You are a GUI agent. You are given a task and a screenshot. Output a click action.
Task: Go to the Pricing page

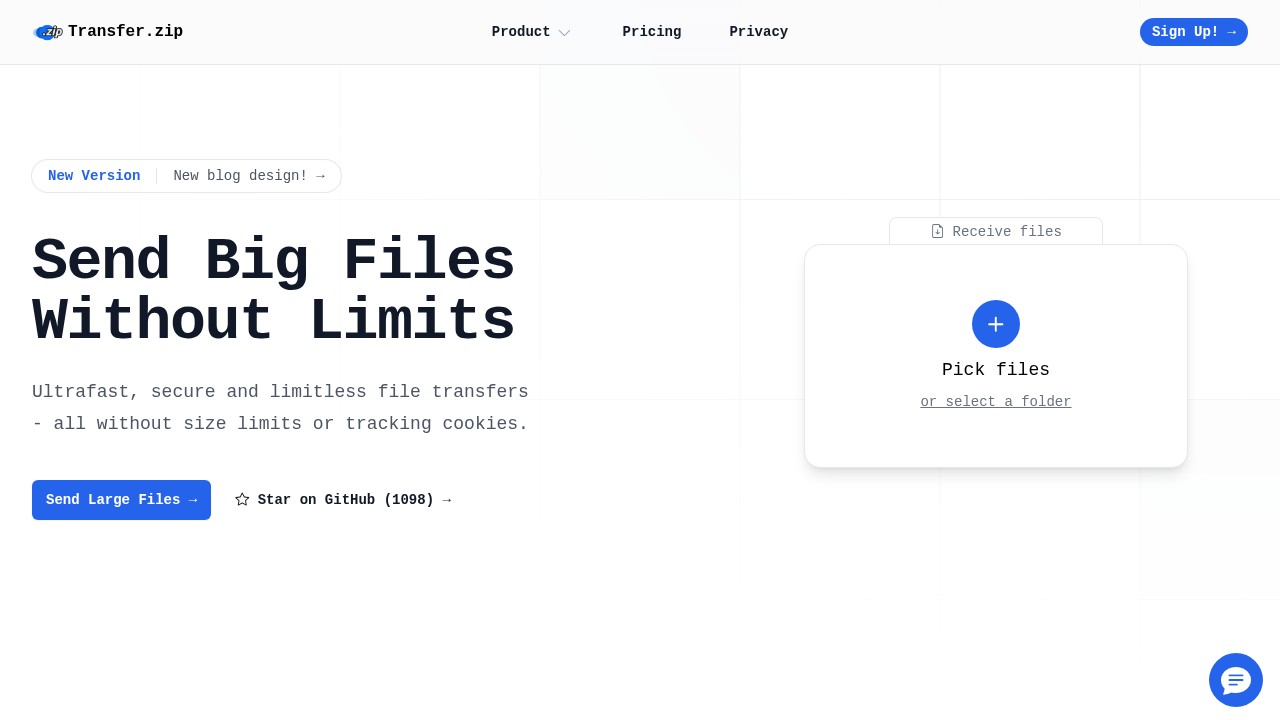[x=652, y=32]
